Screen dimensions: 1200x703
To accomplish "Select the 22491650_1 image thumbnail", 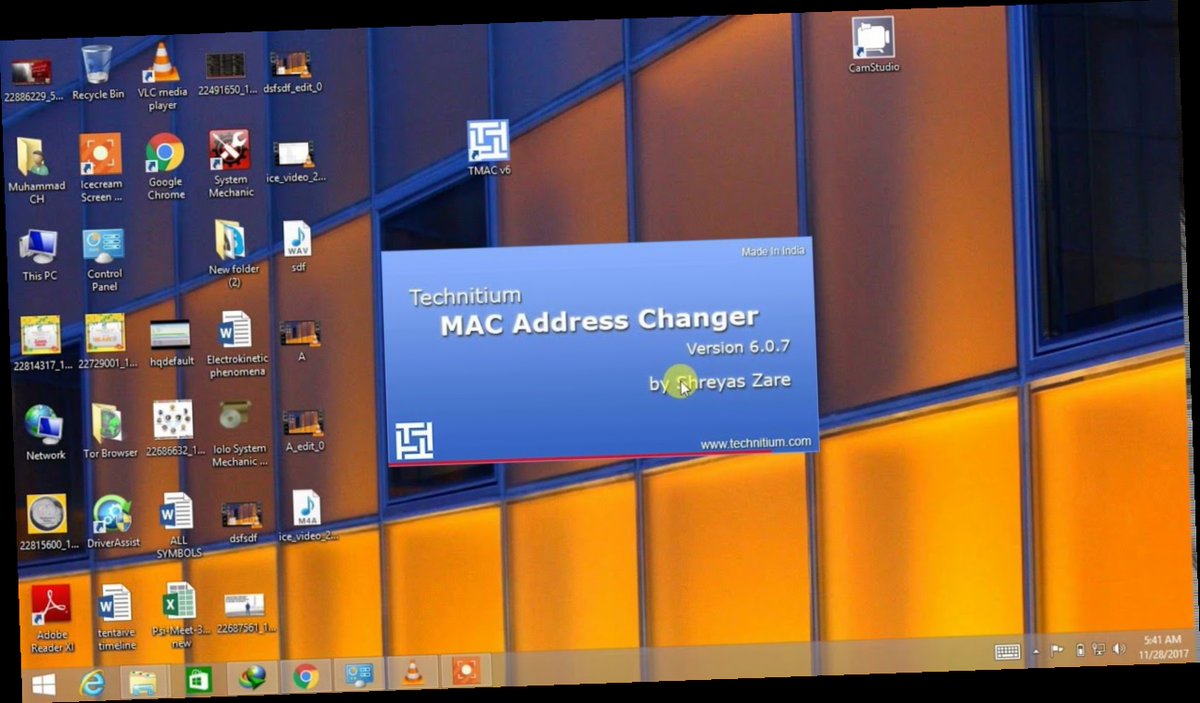I will [x=227, y=73].
